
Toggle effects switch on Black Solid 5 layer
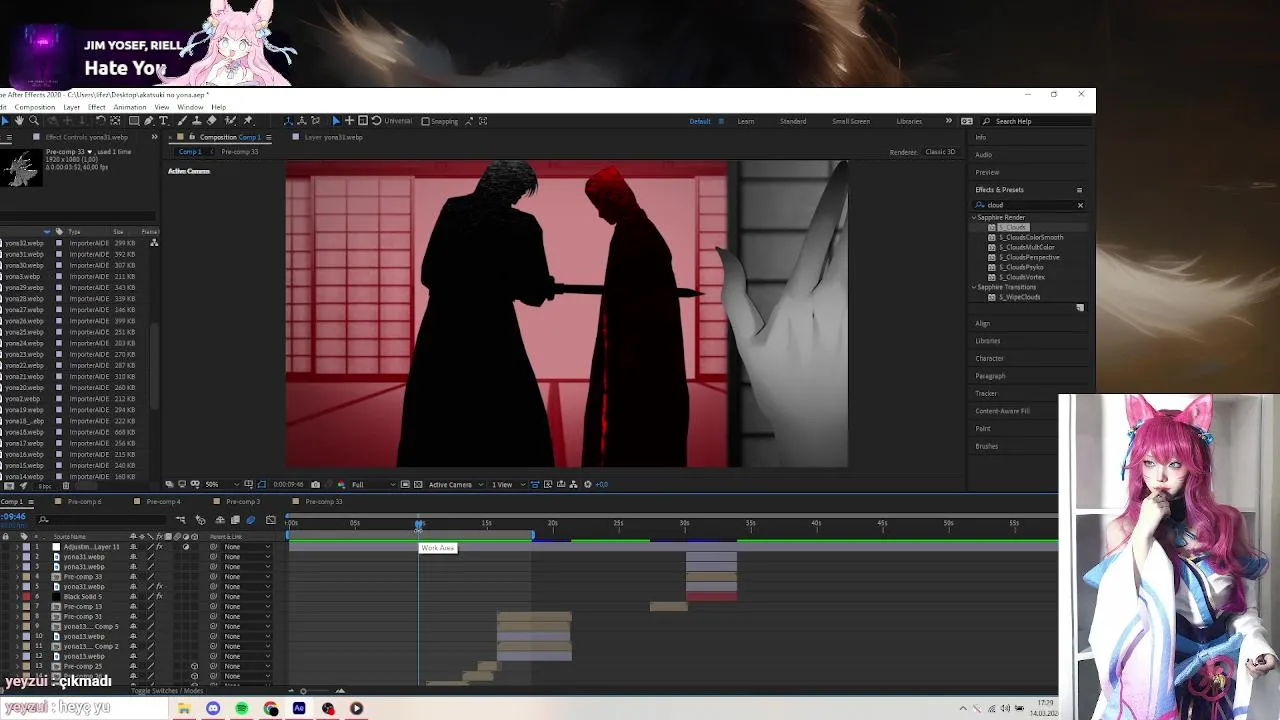159,597
